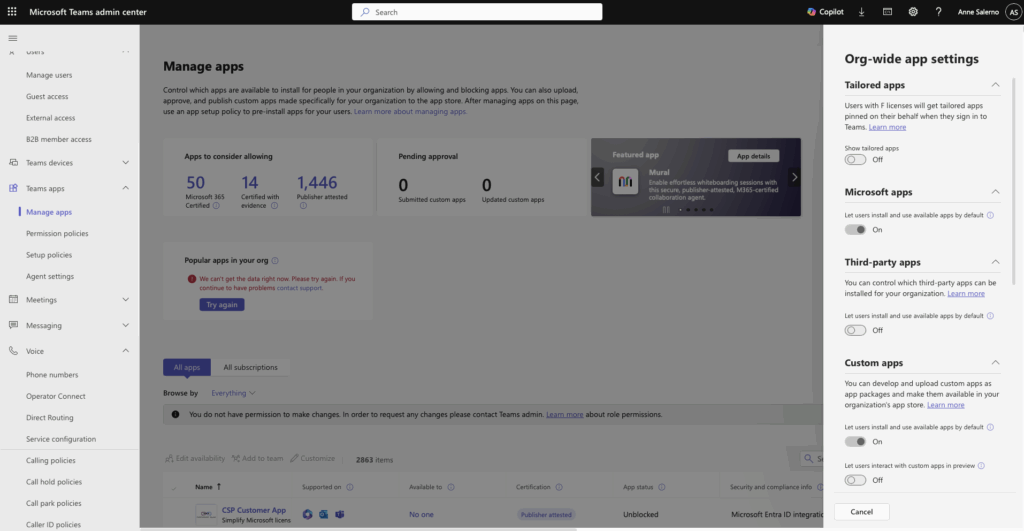Open the app launcher waffle icon

click(12, 12)
